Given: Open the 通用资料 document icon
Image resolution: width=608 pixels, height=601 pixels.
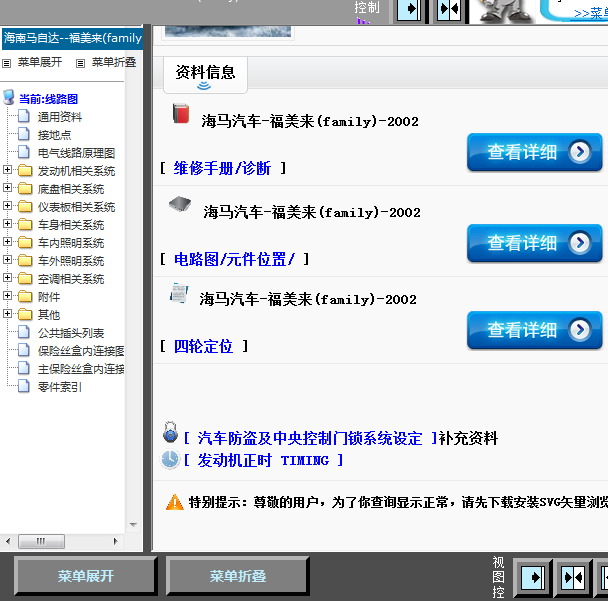Looking at the screenshot, I should click(x=24, y=116).
